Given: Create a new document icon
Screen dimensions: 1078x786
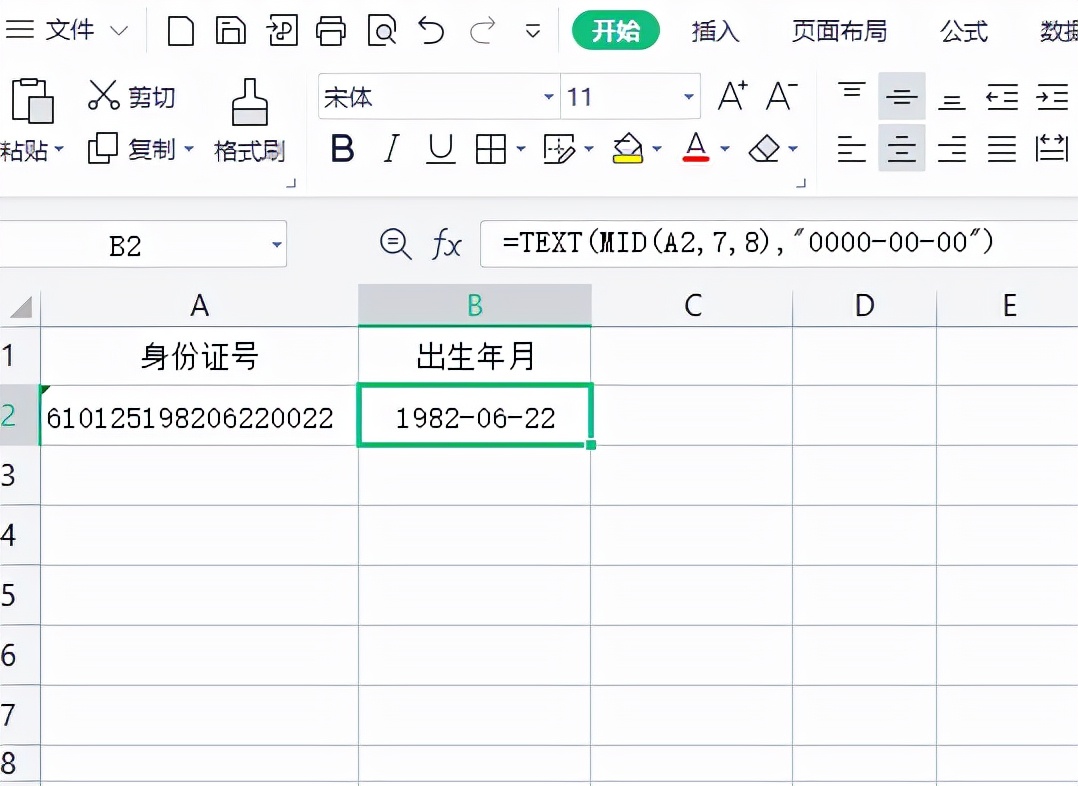Looking at the screenshot, I should tap(181, 31).
